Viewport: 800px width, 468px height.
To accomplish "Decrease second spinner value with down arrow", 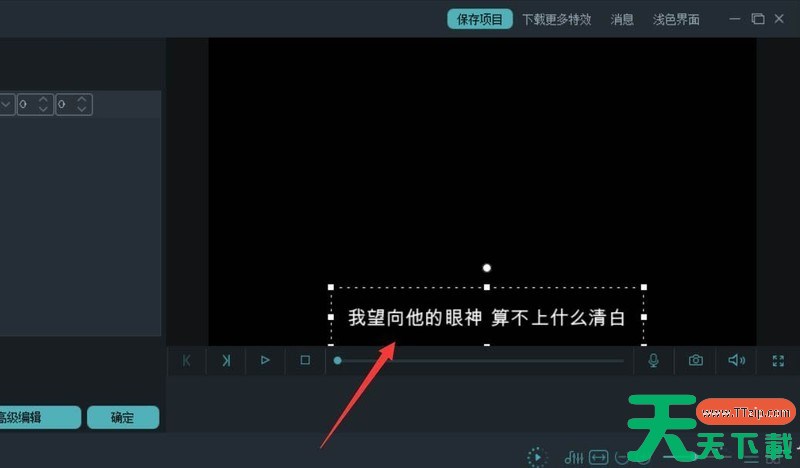I will point(82,109).
